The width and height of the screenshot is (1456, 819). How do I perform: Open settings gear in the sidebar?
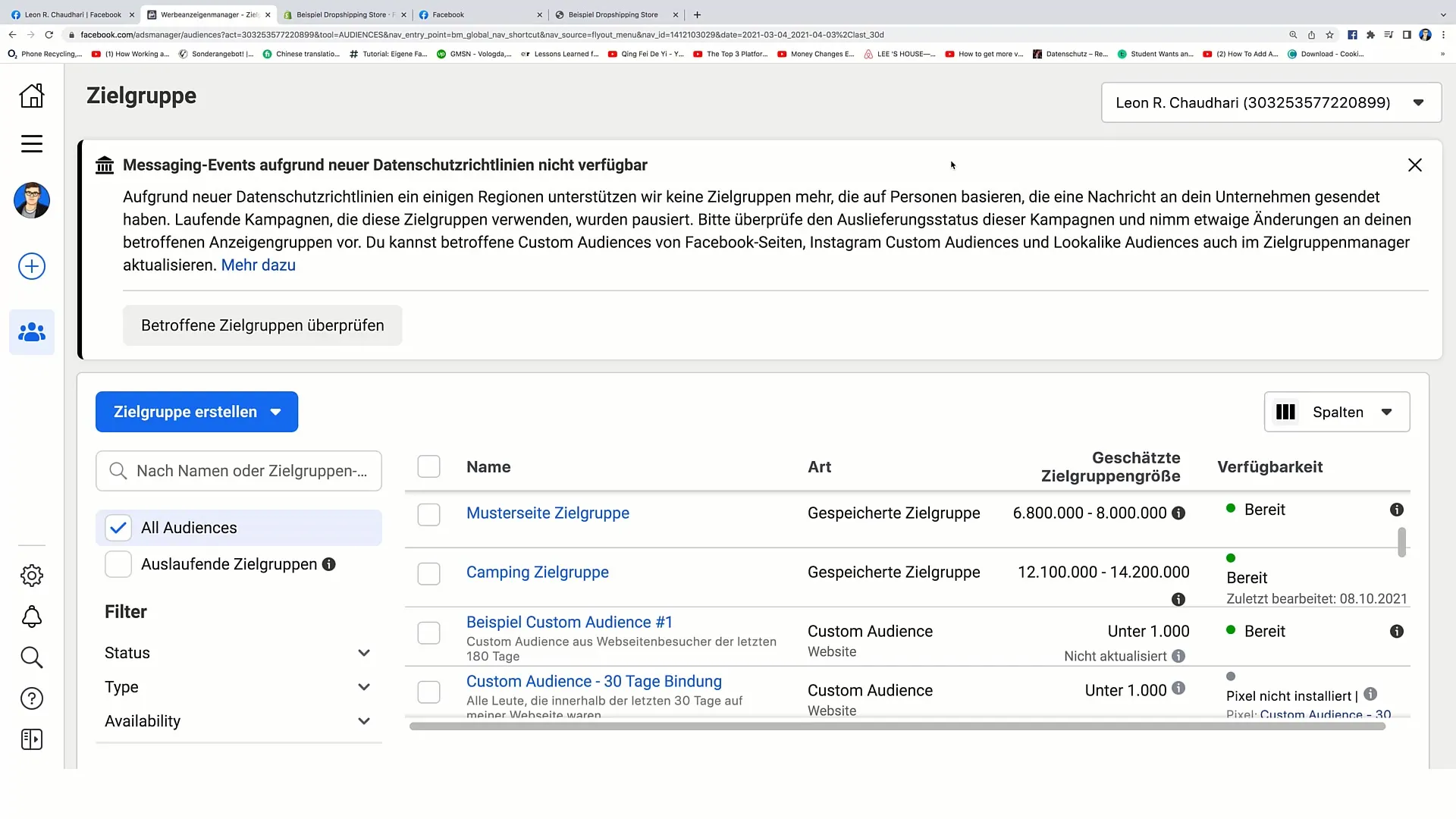32,576
